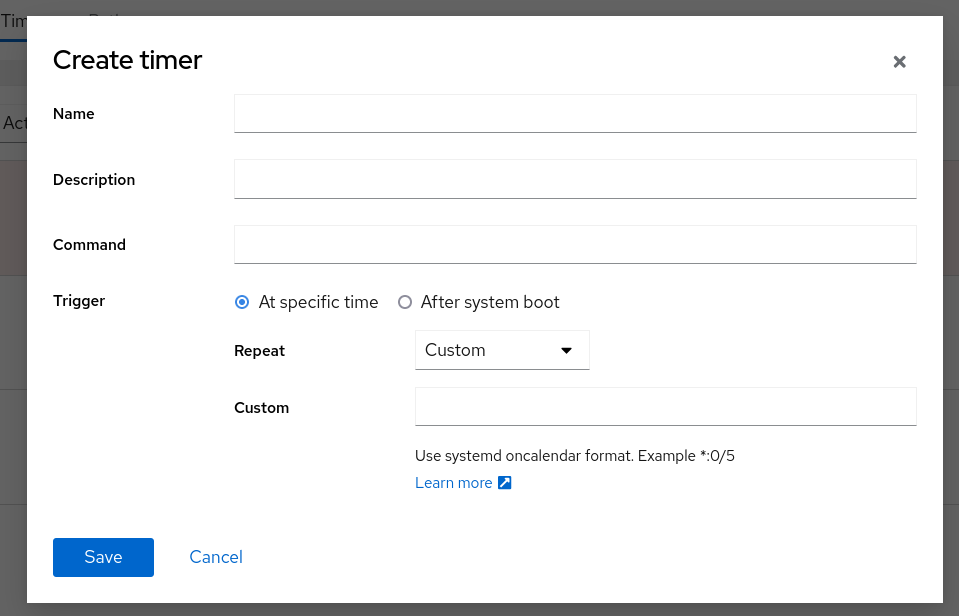This screenshot has width=959, height=616.
Task: Click into the Description input field
Action: (x=575, y=180)
